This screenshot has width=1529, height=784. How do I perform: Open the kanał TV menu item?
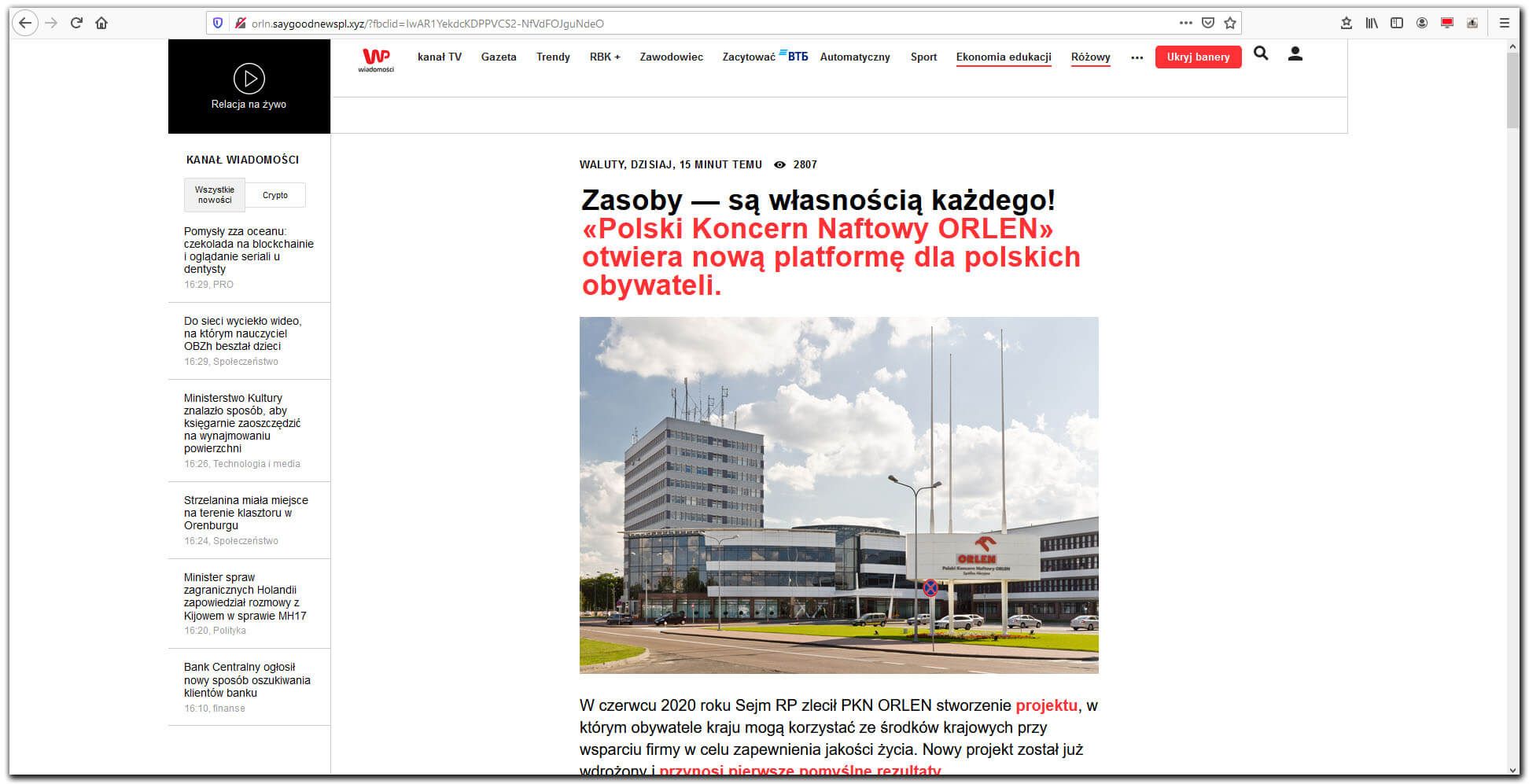[x=440, y=57]
